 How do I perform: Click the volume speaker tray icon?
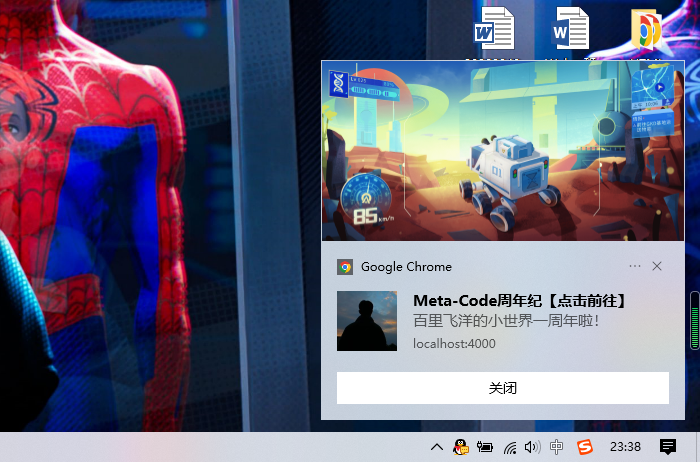532,447
